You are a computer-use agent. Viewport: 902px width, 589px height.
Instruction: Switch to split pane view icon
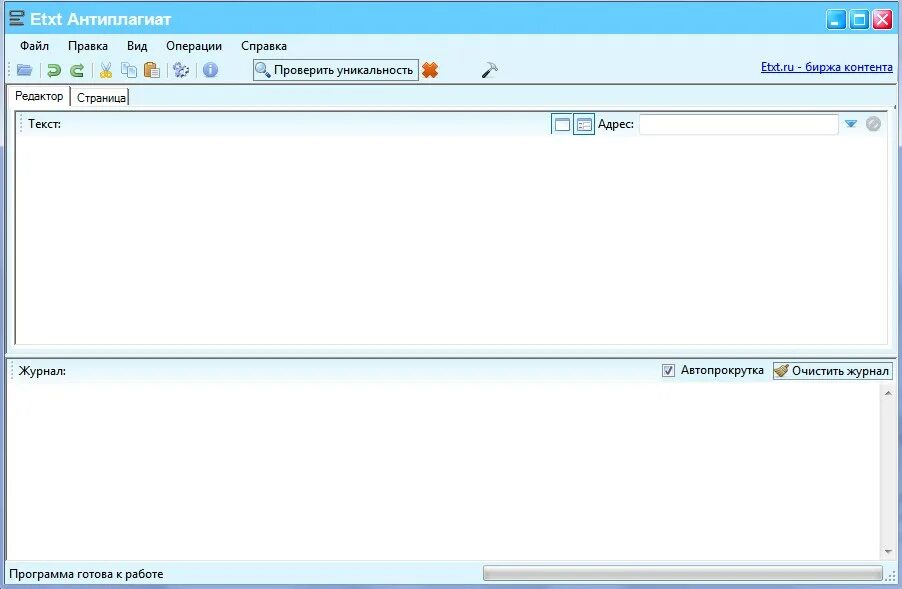pos(584,124)
